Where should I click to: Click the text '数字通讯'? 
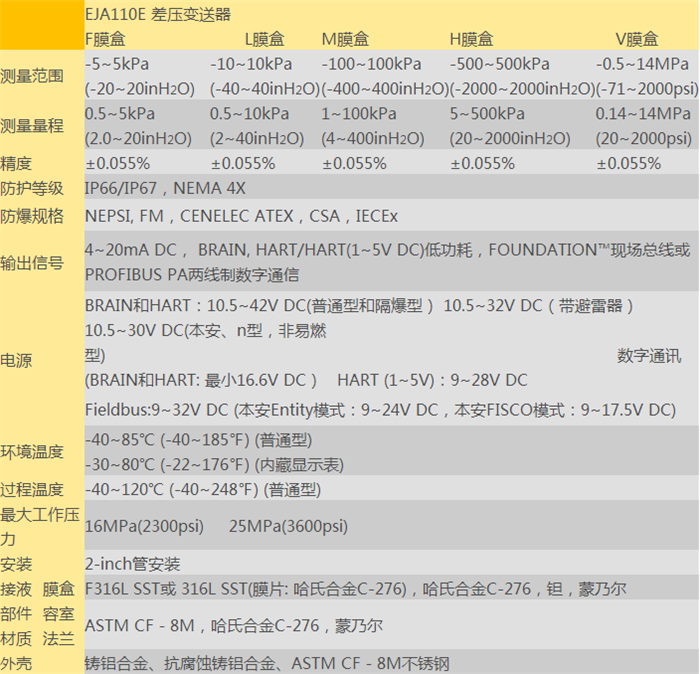tap(649, 356)
